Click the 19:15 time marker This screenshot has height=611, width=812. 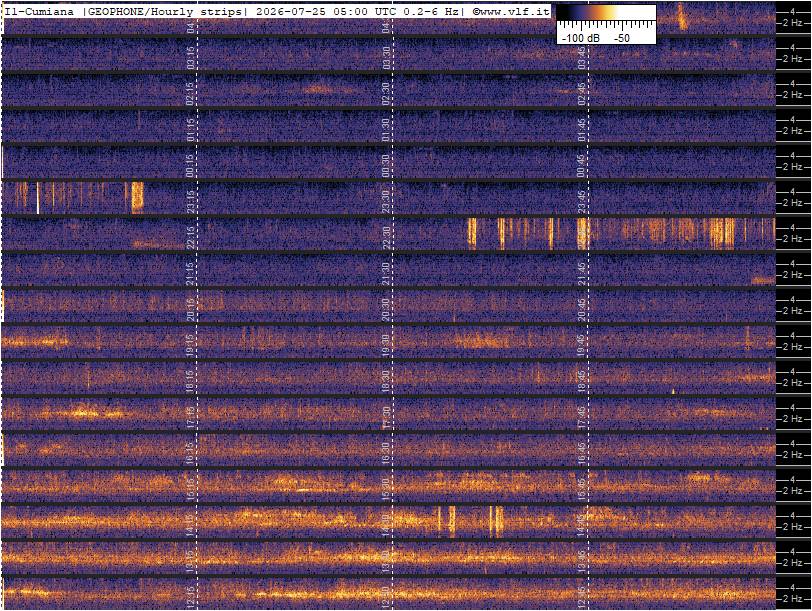pos(190,345)
